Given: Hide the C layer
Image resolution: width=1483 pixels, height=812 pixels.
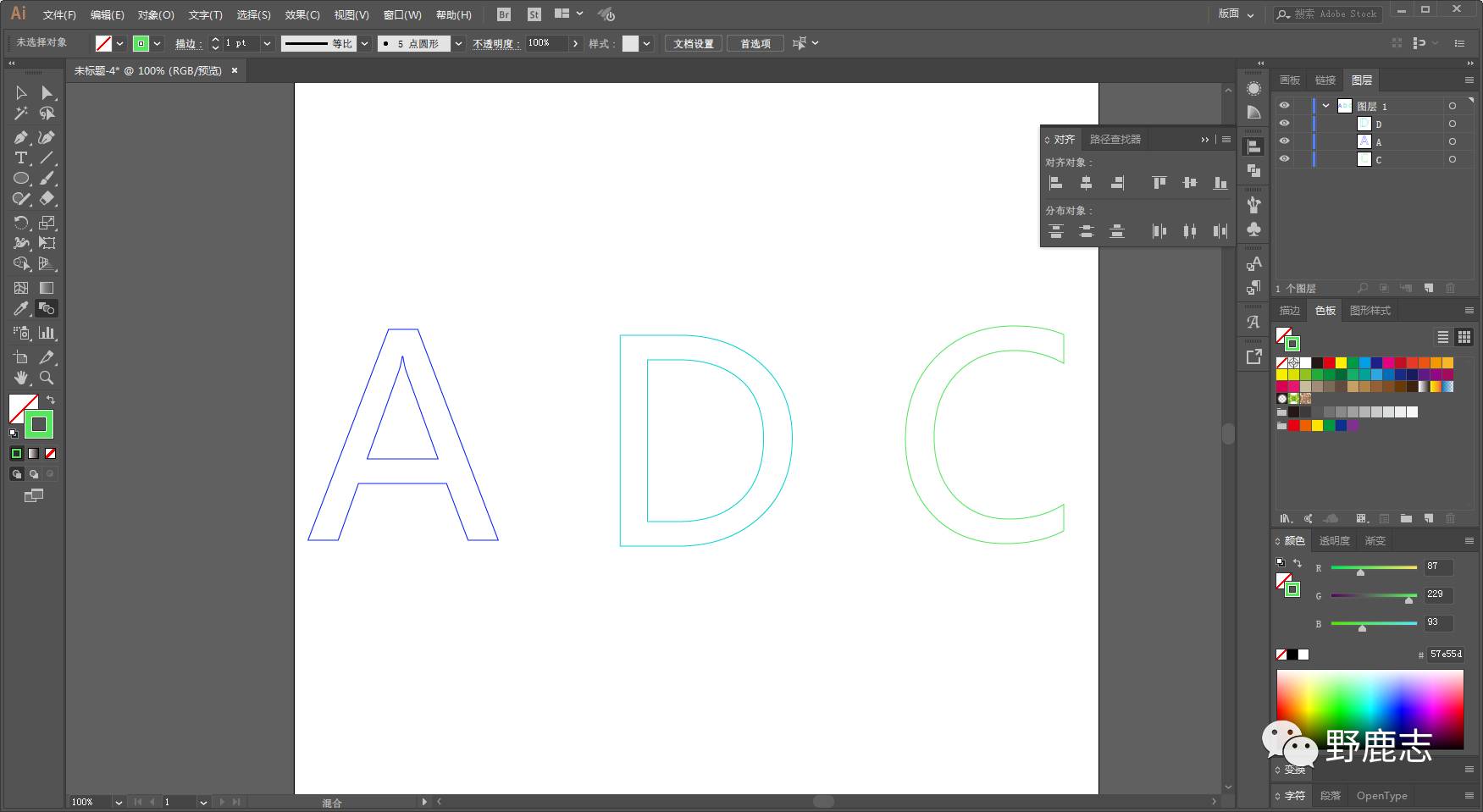Looking at the screenshot, I should pos(1284,159).
